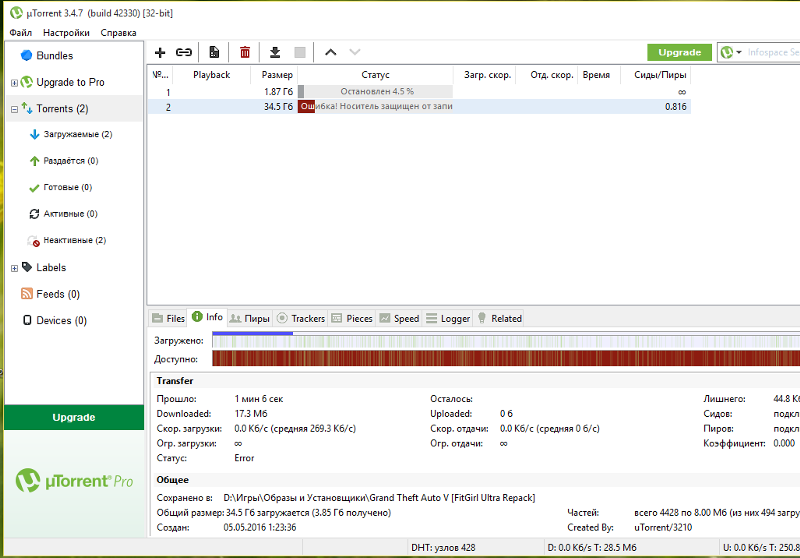Screen dimensions: 800x558
Task: Sort by Отд. скор. column header
Action: coord(547,75)
